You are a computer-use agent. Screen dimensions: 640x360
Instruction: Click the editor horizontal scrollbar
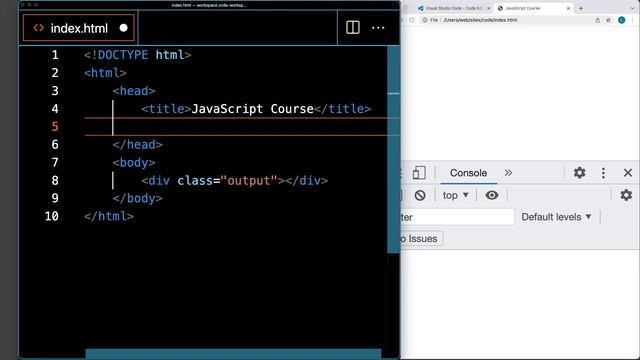coord(233,354)
